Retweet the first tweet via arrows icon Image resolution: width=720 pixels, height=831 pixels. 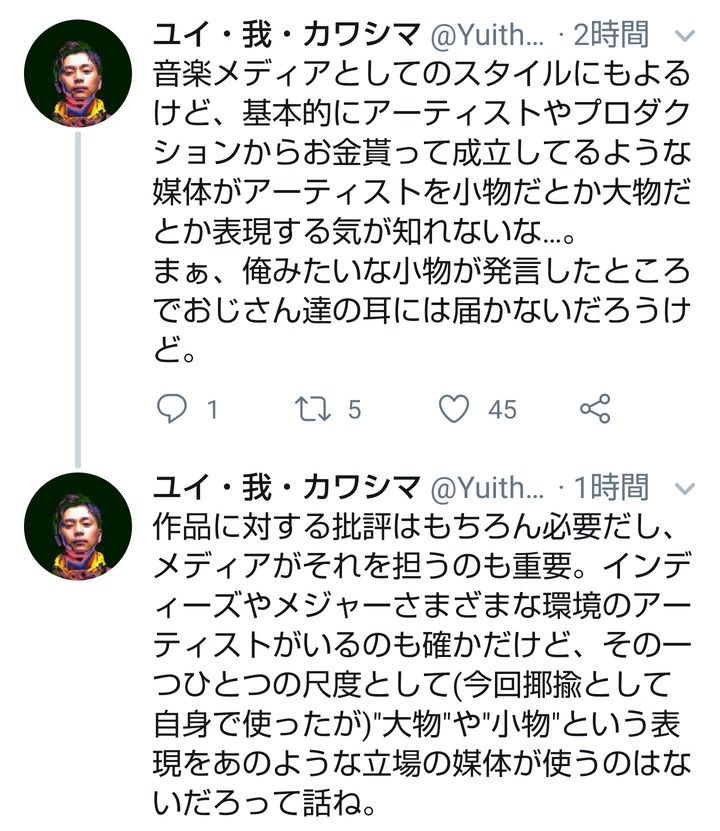(313, 409)
